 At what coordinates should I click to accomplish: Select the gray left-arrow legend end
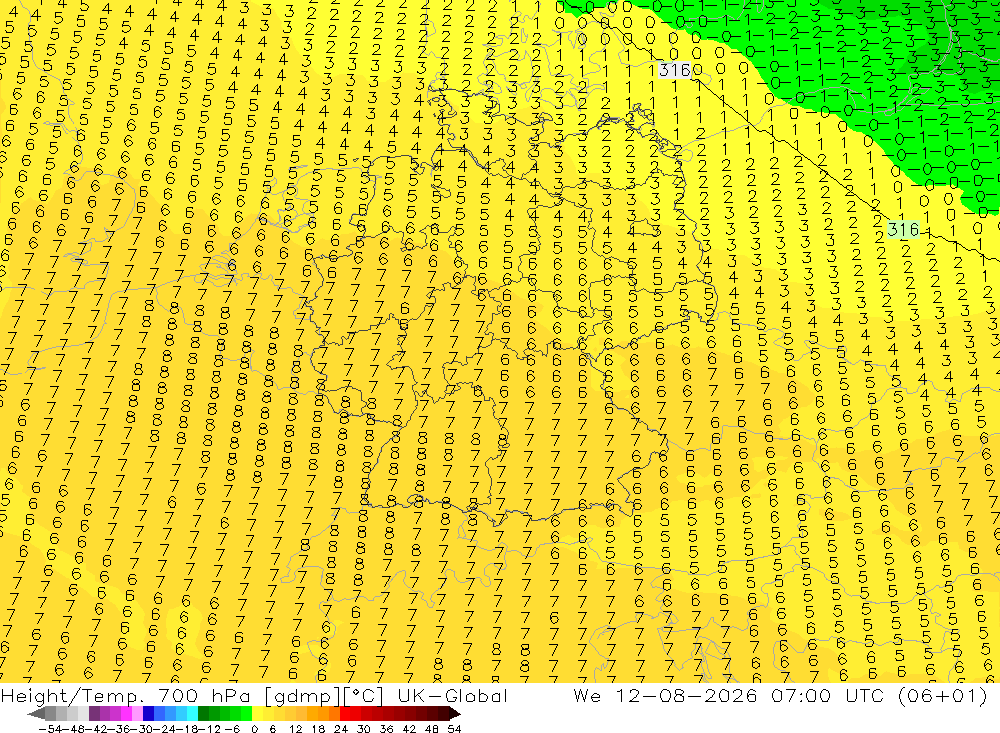coord(36,714)
